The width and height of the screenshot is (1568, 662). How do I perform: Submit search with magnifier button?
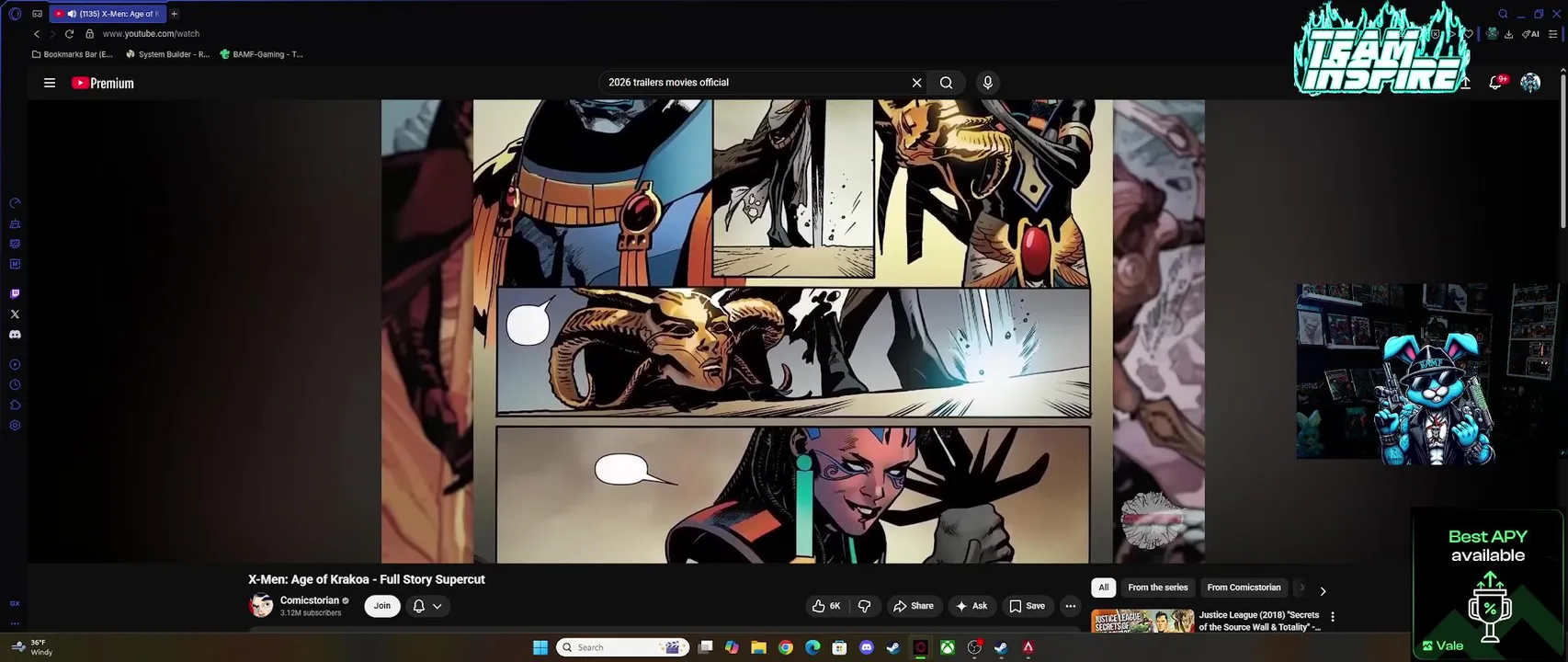946,83
